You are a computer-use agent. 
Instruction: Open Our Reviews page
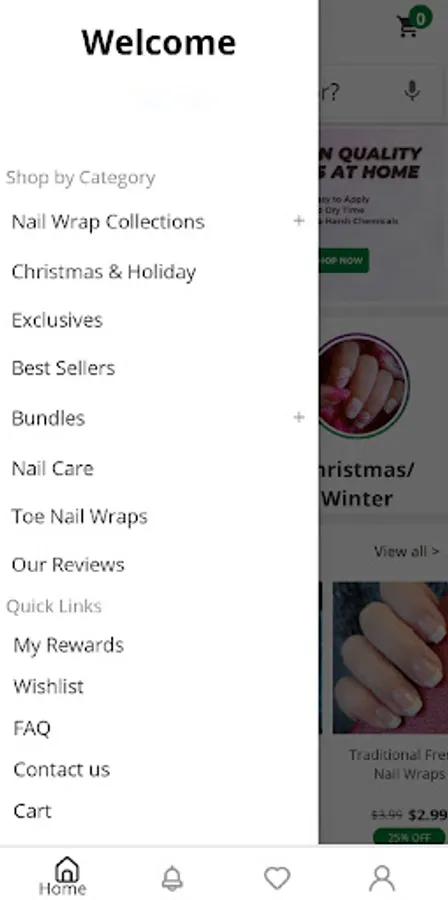click(x=68, y=565)
